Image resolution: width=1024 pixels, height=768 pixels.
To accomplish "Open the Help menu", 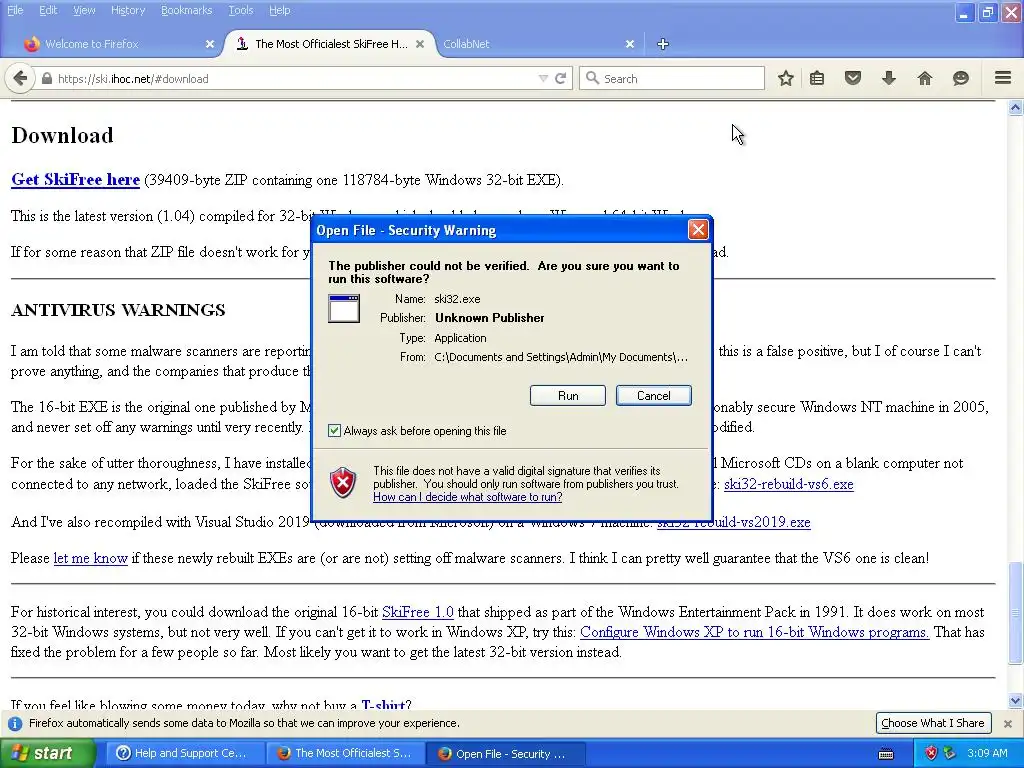I will (x=280, y=10).
